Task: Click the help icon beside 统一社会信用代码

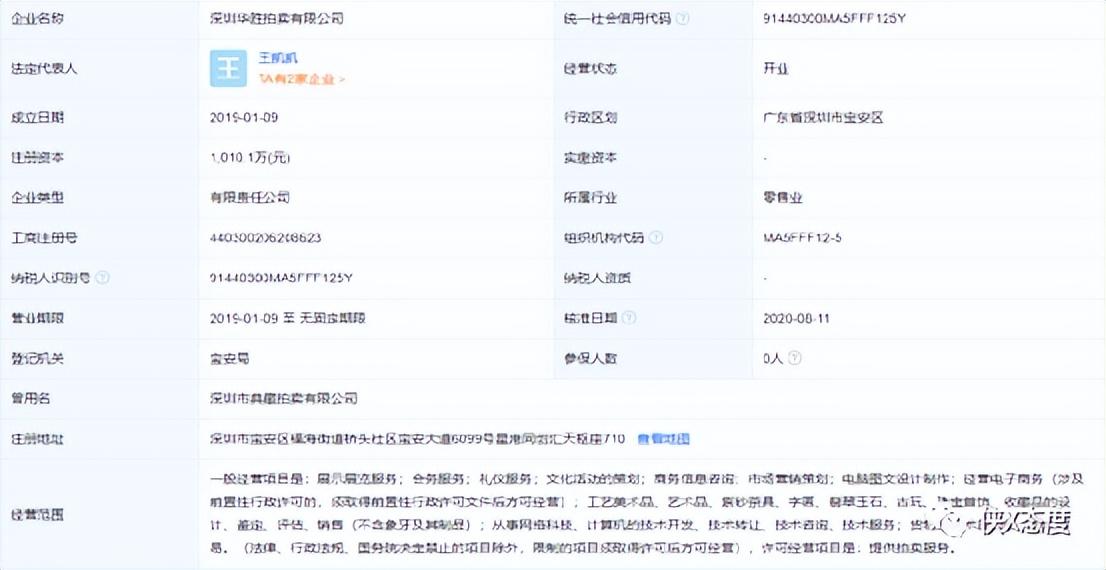Action: pyautogui.click(x=683, y=19)
